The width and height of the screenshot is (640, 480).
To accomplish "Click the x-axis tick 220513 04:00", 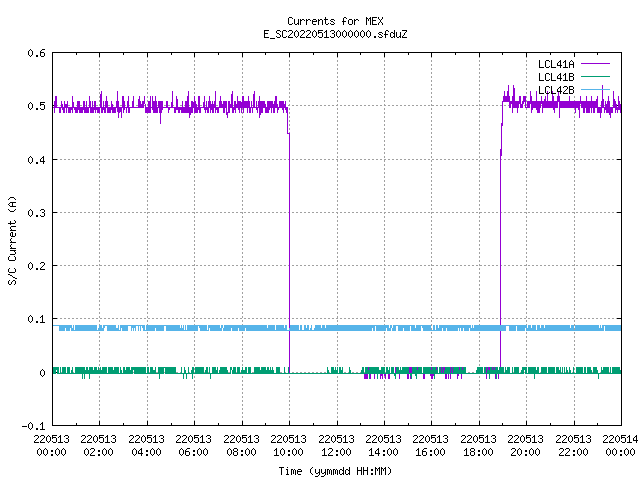I will tap(146, 445).
